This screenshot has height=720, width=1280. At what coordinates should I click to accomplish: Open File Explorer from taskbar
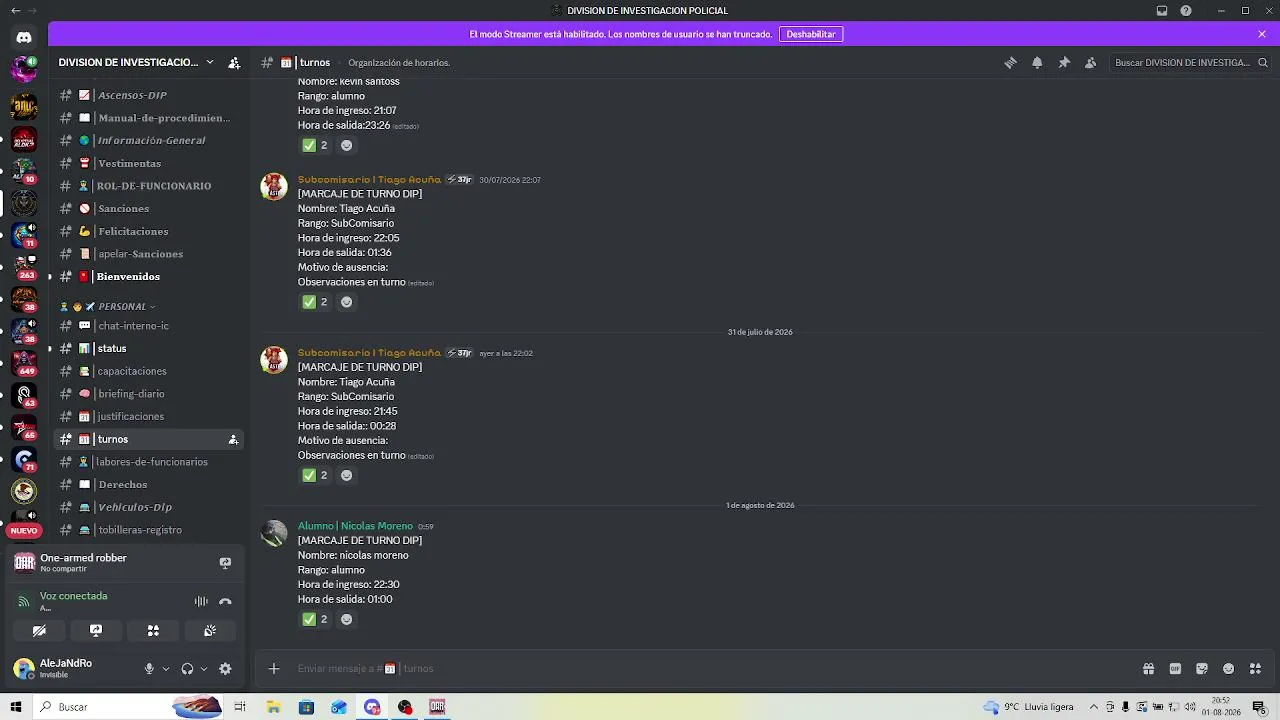pyautogui.click(x=273, y=707)
